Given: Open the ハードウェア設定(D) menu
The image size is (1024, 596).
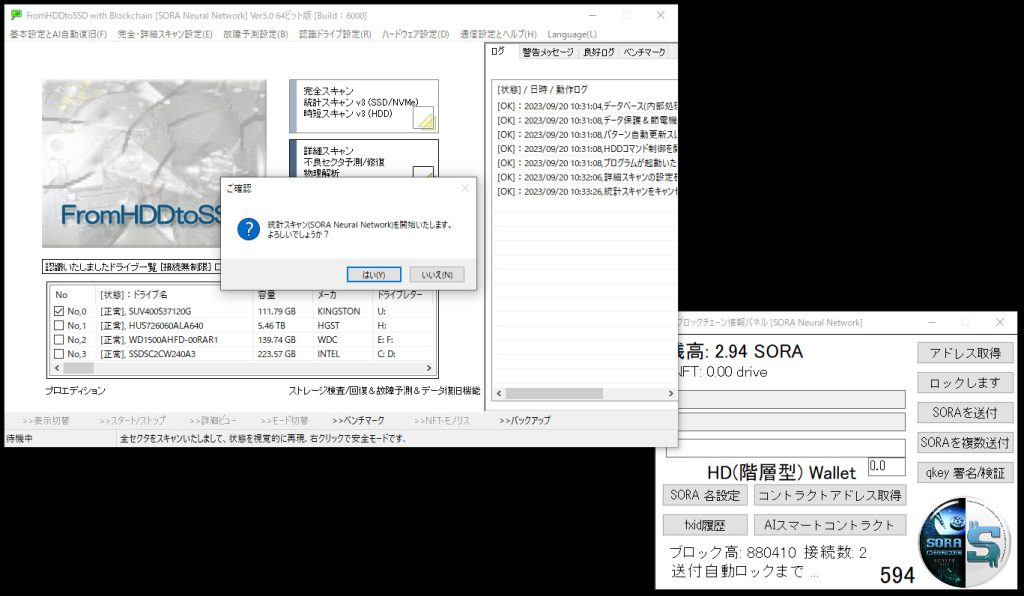Looking at the screenshot, I should click(415, 34).
